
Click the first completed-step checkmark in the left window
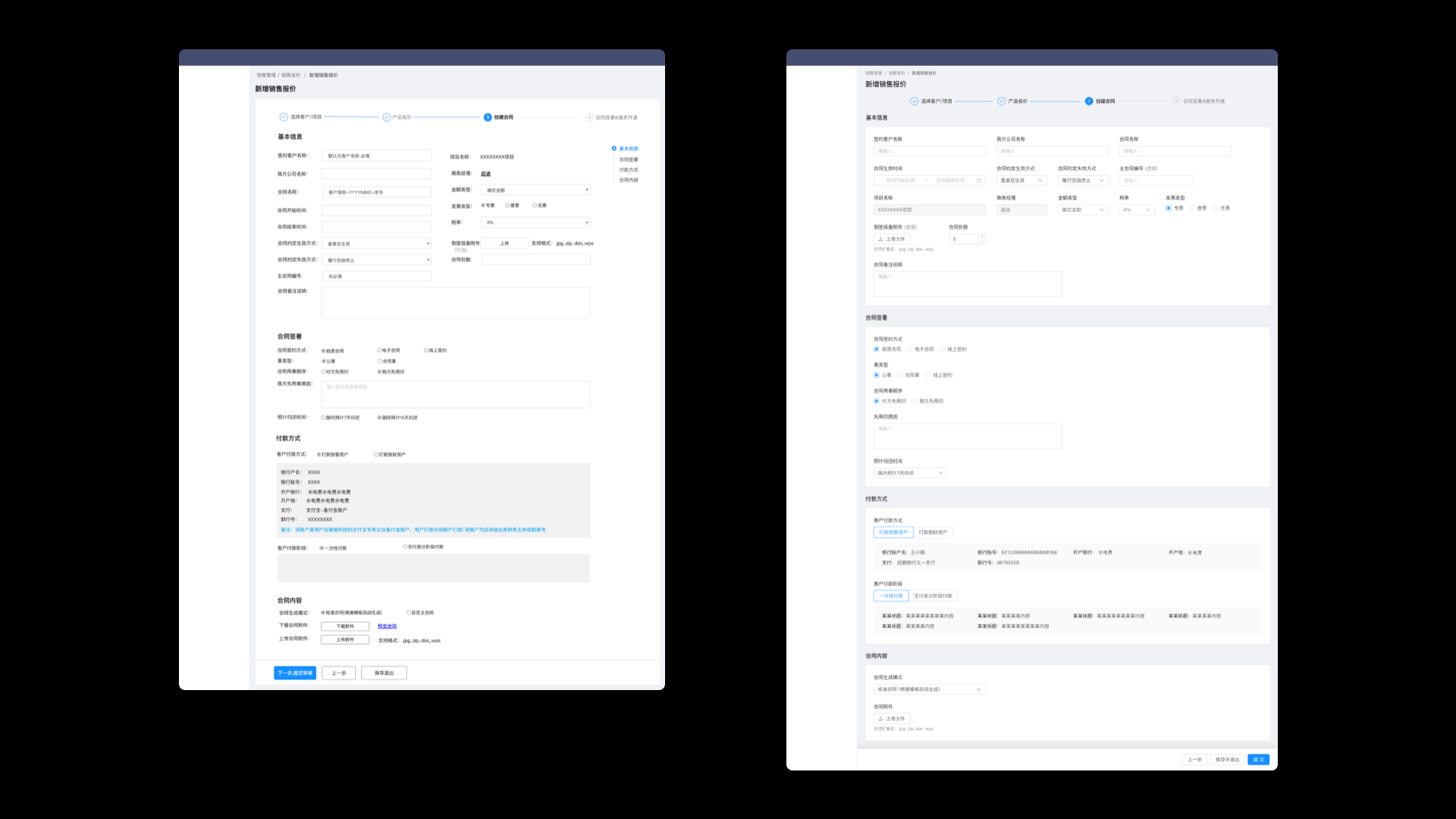click(x=284, y=117)
